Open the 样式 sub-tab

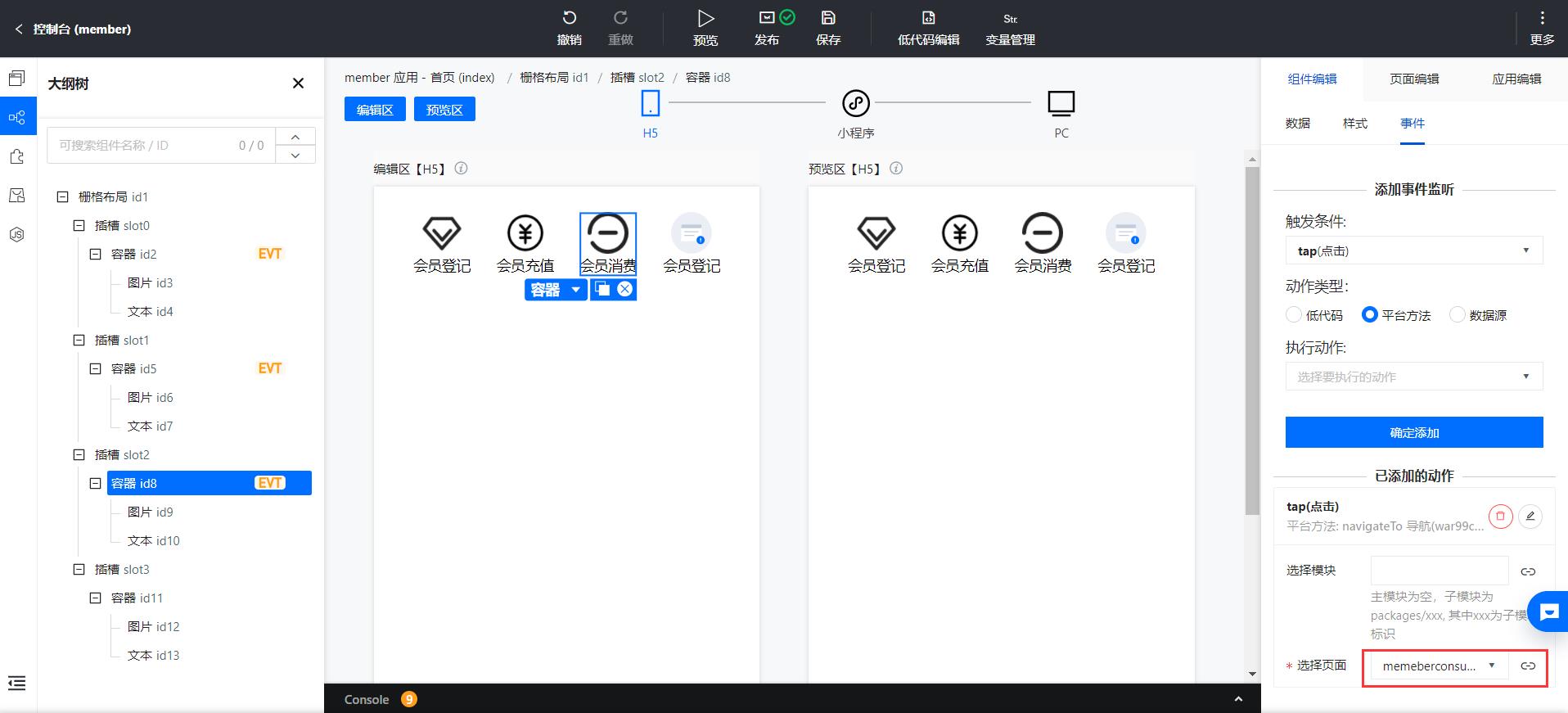pos(1355,123)
